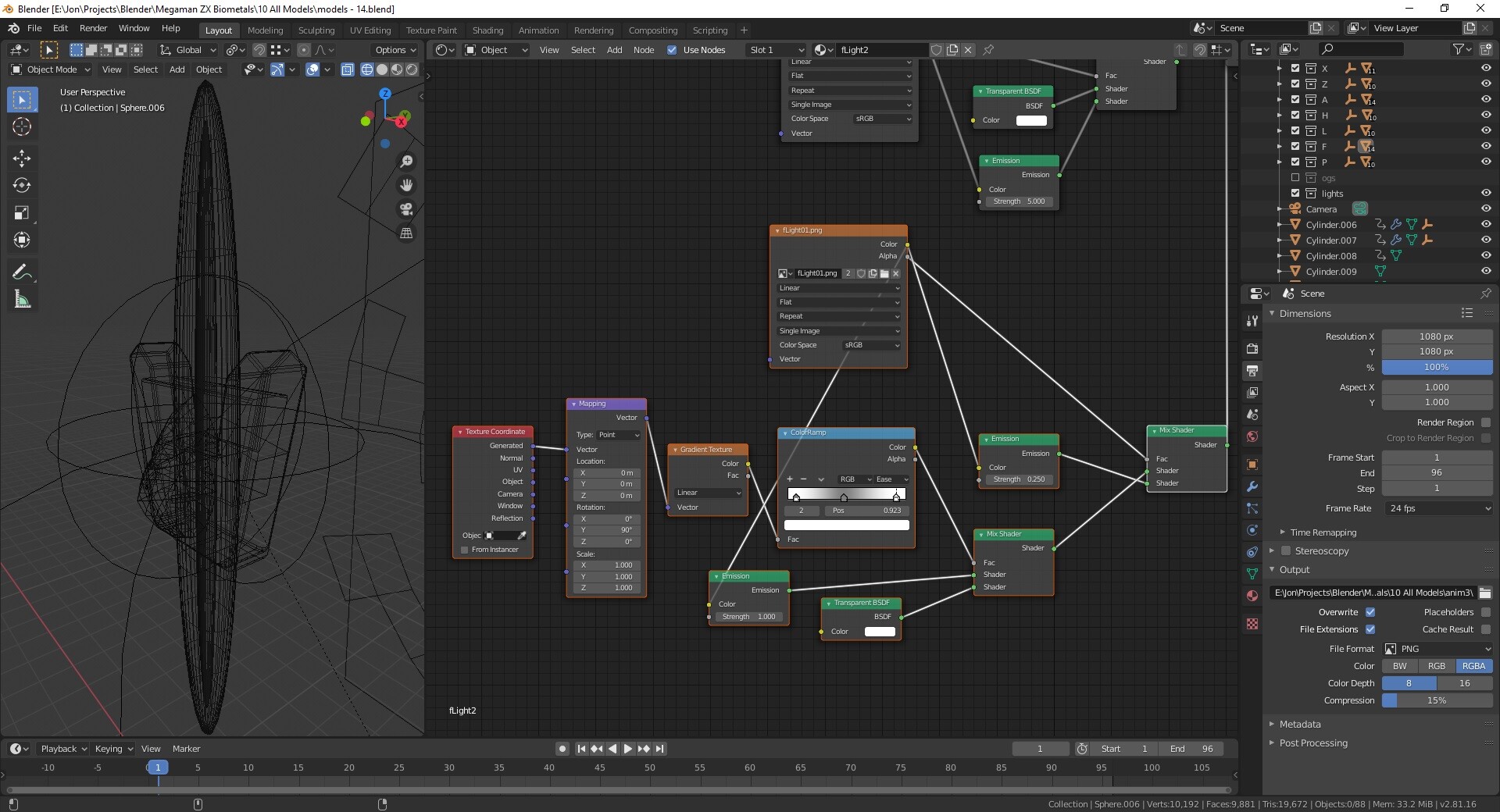The image size is (1500, 812).
Task: Select the Transform tool
Action: (22, 240)
